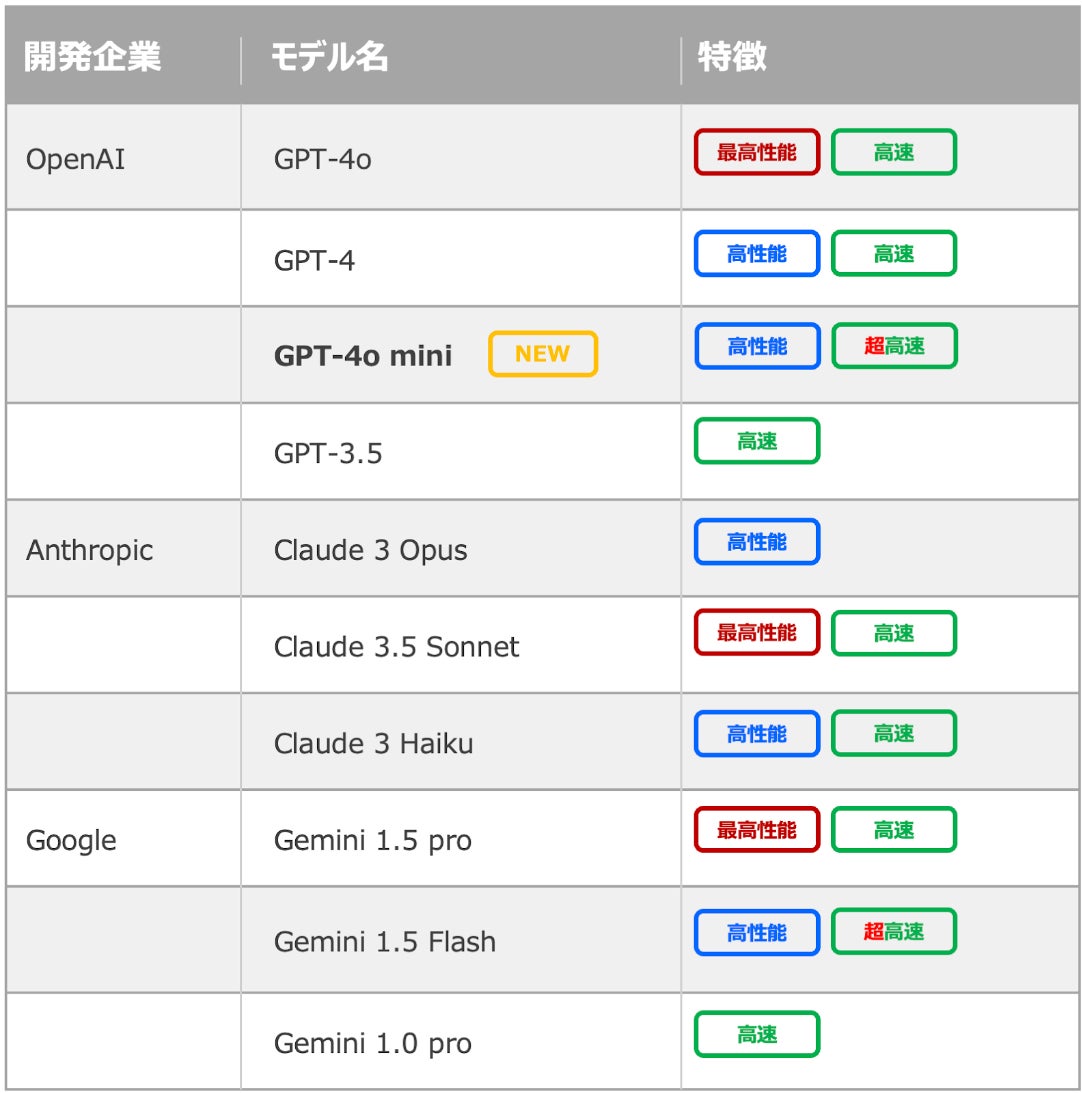Click the 高性能 badge for Claude 3 Opus

tap(757, 542)
